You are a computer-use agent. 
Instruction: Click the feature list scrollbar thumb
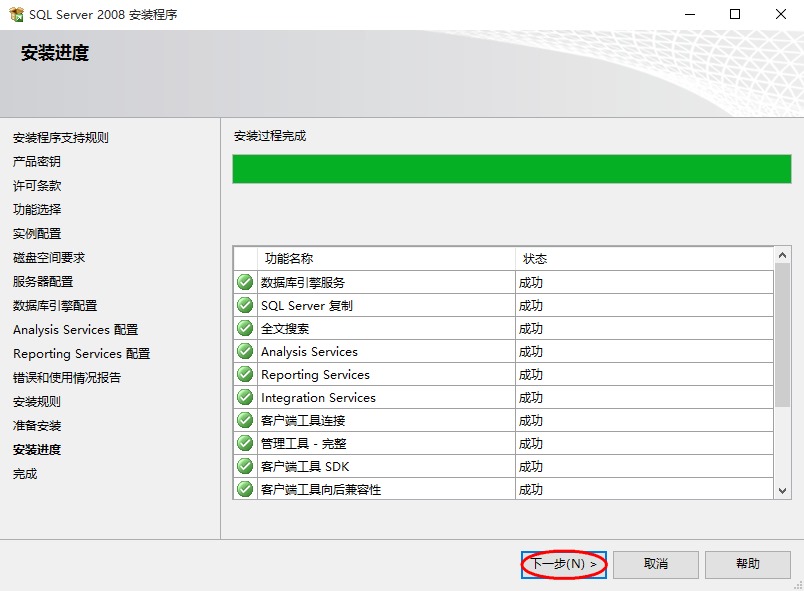(x=782, y=335)
